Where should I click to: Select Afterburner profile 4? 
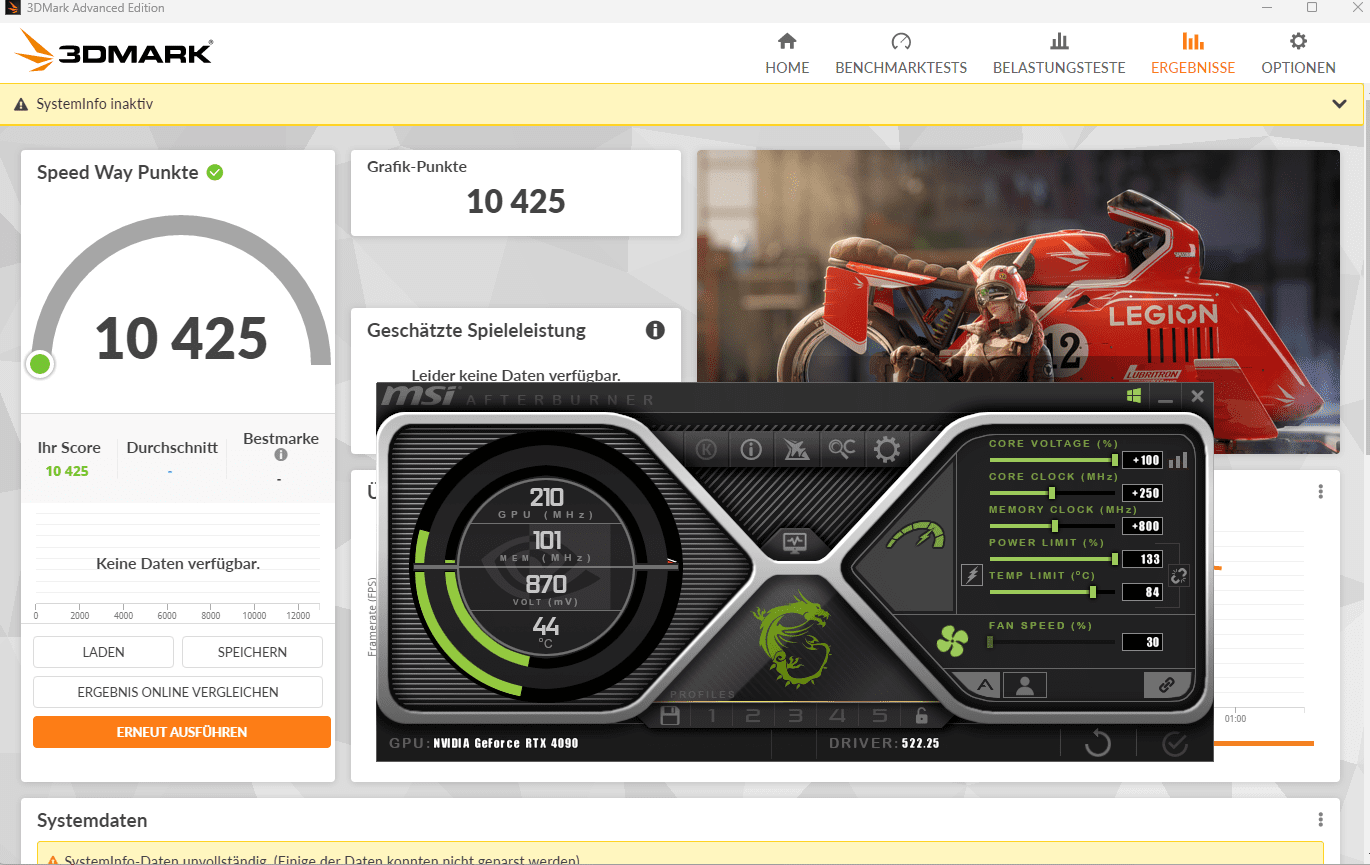point(837,716)
